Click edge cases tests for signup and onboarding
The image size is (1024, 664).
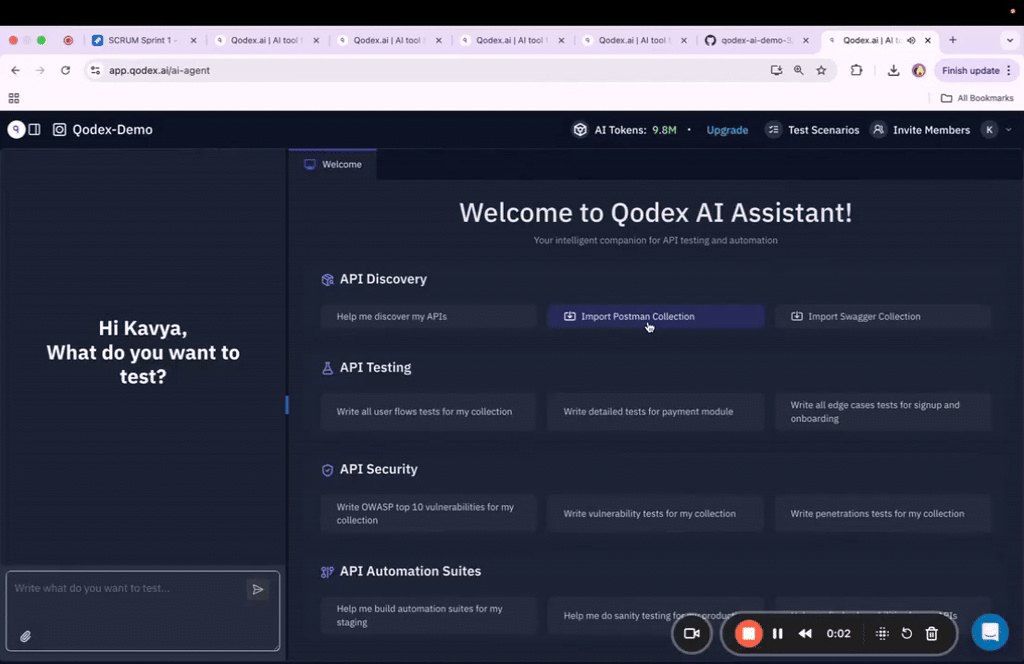[882, 411]
